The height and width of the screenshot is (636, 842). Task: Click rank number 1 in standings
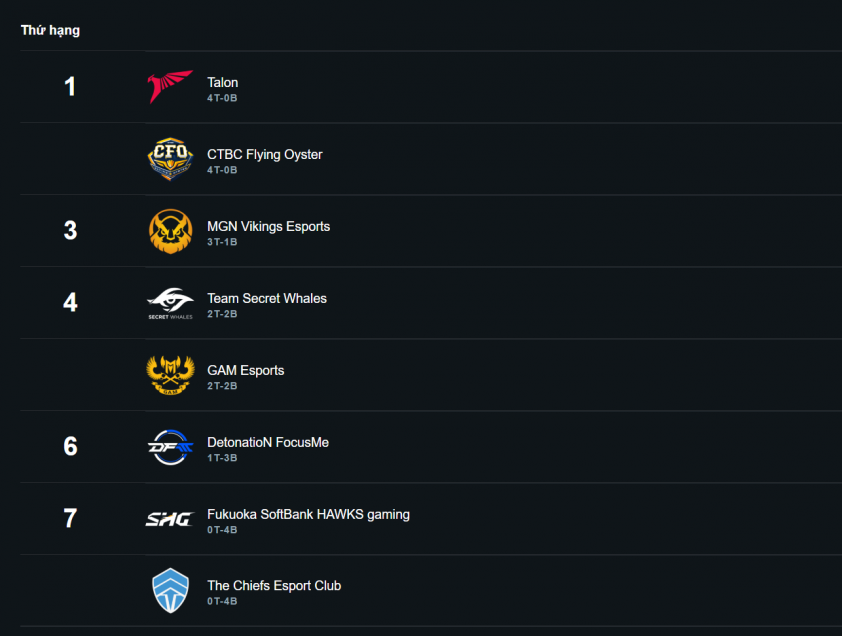tap(70, 86)
